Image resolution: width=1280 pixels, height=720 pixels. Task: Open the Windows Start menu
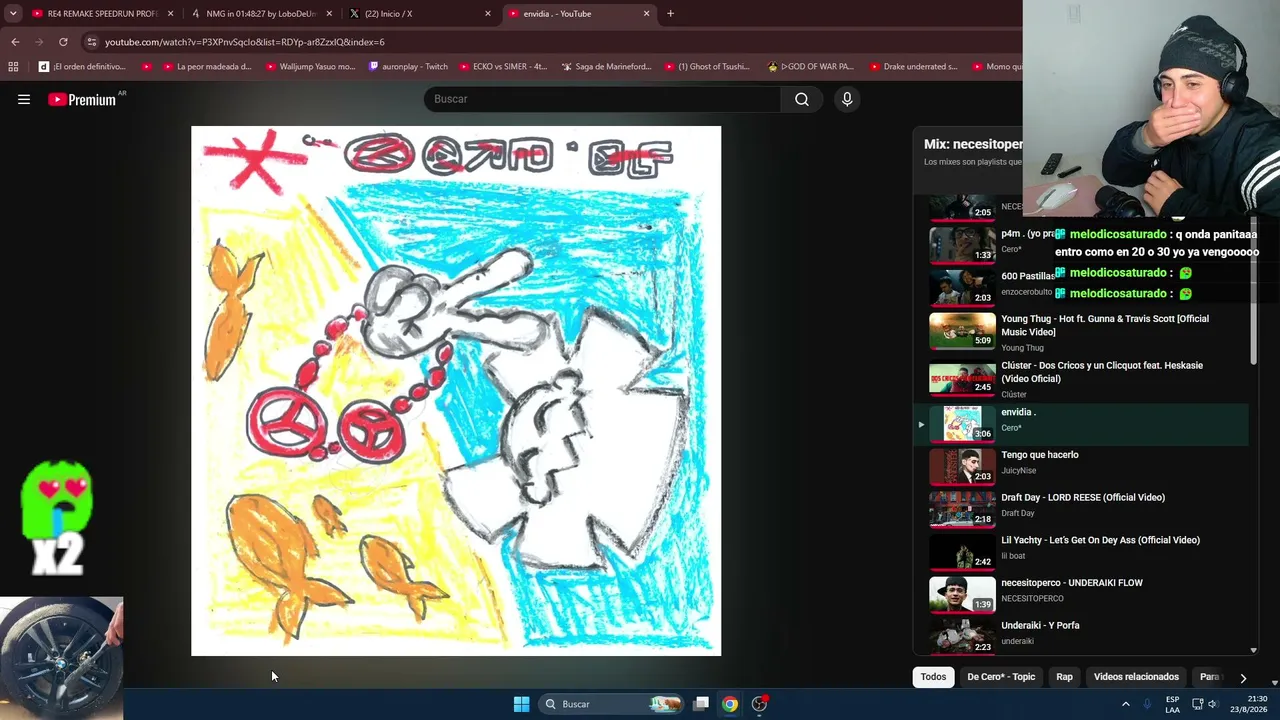(x=521, y=704)
